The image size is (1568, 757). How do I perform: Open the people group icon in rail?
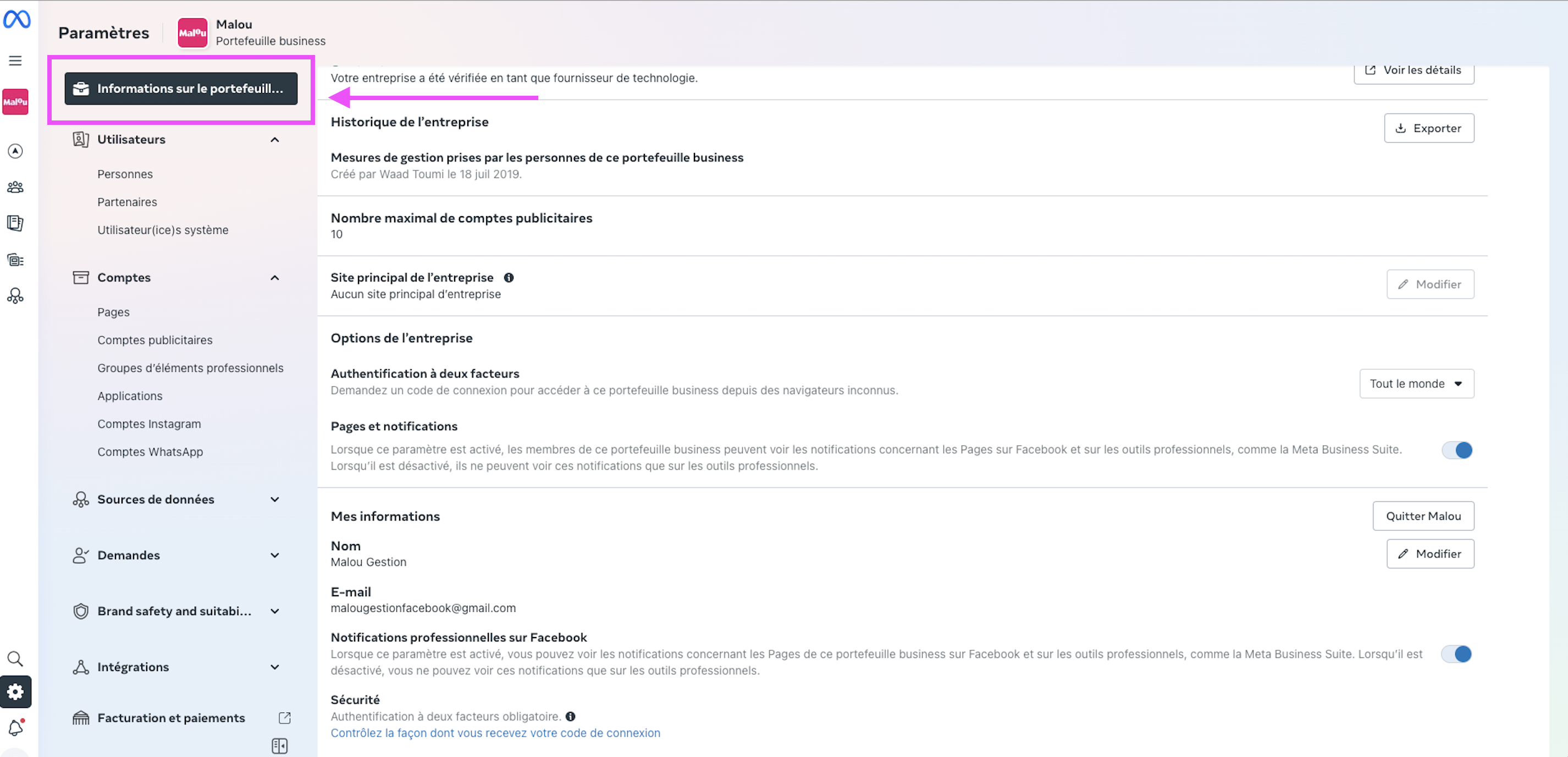pyautogui.click(x=15, y=187)
